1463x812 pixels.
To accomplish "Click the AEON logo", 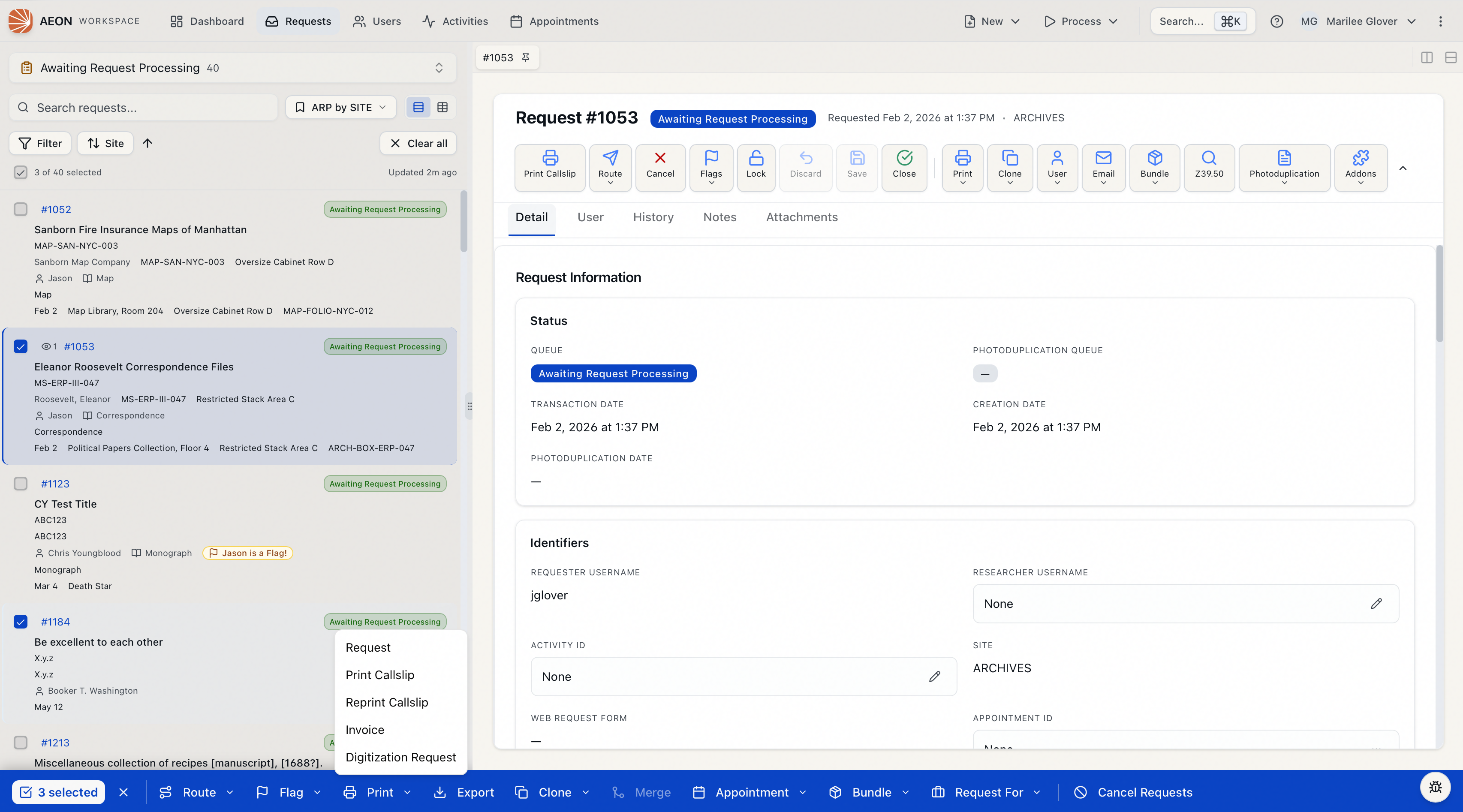I will click(21, 21).
